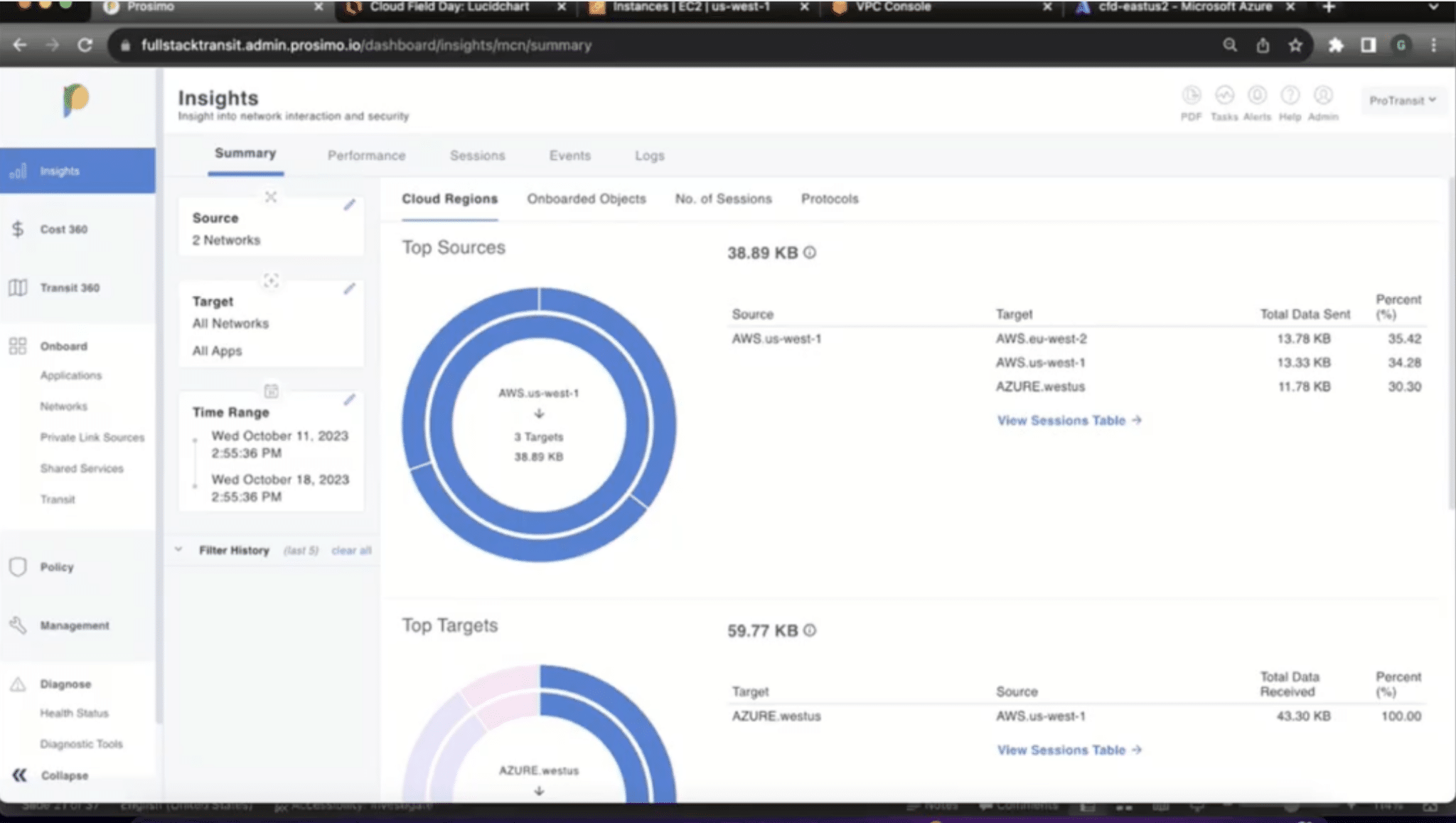
Task: Open the Admin user icon
Action: pos(1322,95)
